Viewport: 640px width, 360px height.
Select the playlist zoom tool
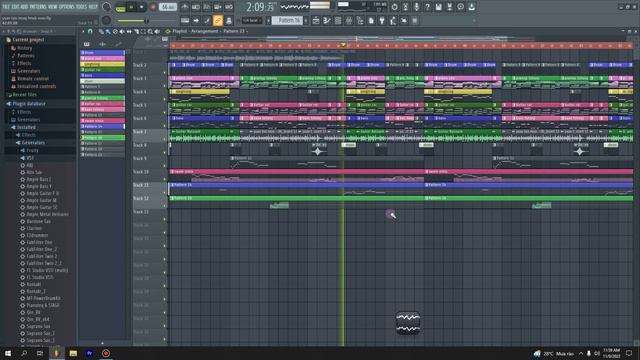[150, 31]
